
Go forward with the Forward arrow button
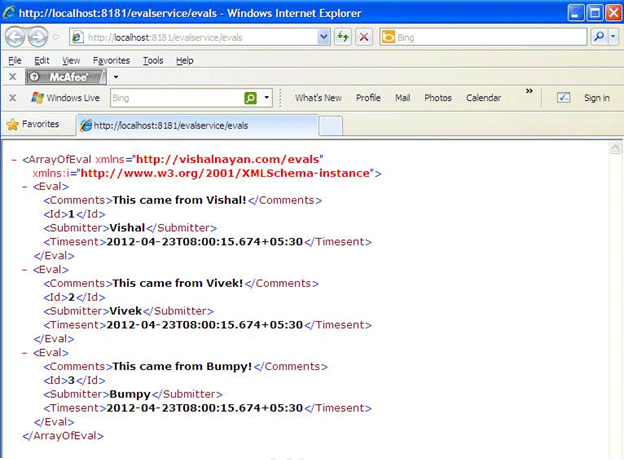(38, 37)
